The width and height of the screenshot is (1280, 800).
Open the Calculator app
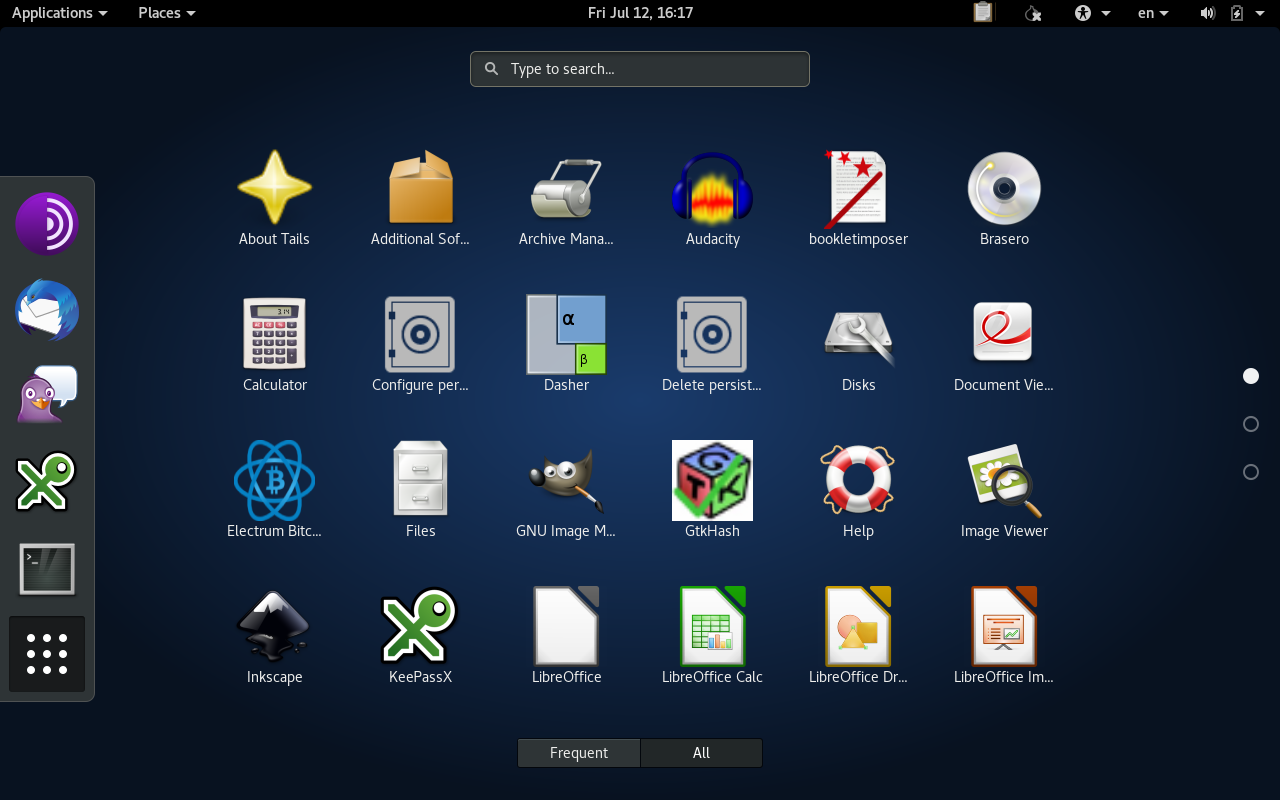click(x=274, y=344)
